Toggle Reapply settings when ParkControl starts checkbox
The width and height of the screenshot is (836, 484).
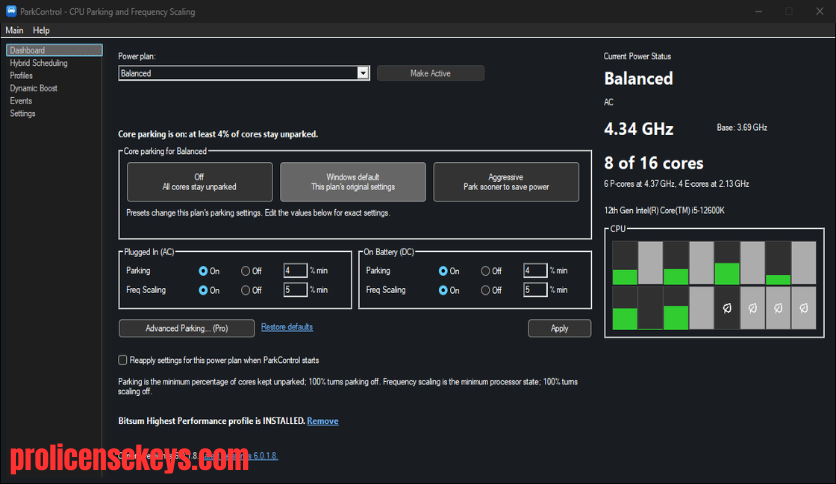tap(123, 360)
